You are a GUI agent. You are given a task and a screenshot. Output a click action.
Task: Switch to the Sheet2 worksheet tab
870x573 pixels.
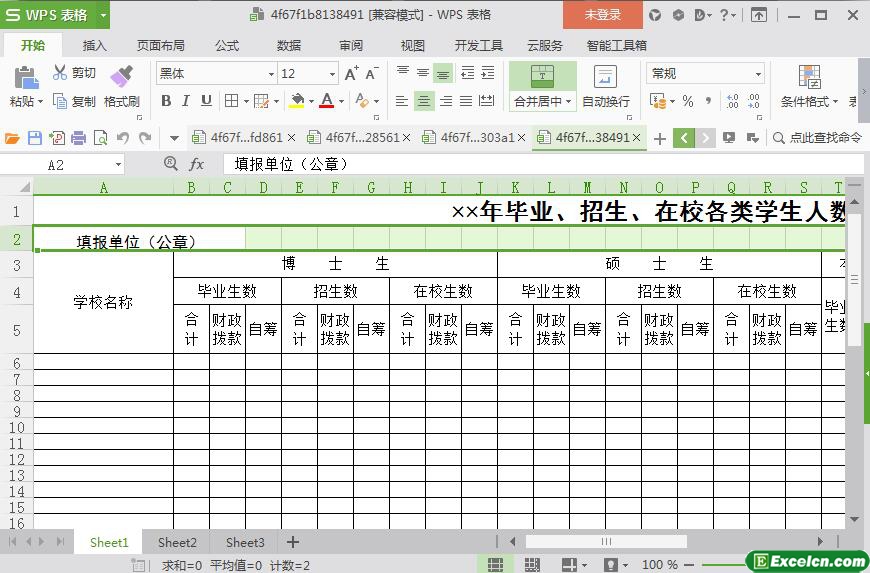pos(177,542)
